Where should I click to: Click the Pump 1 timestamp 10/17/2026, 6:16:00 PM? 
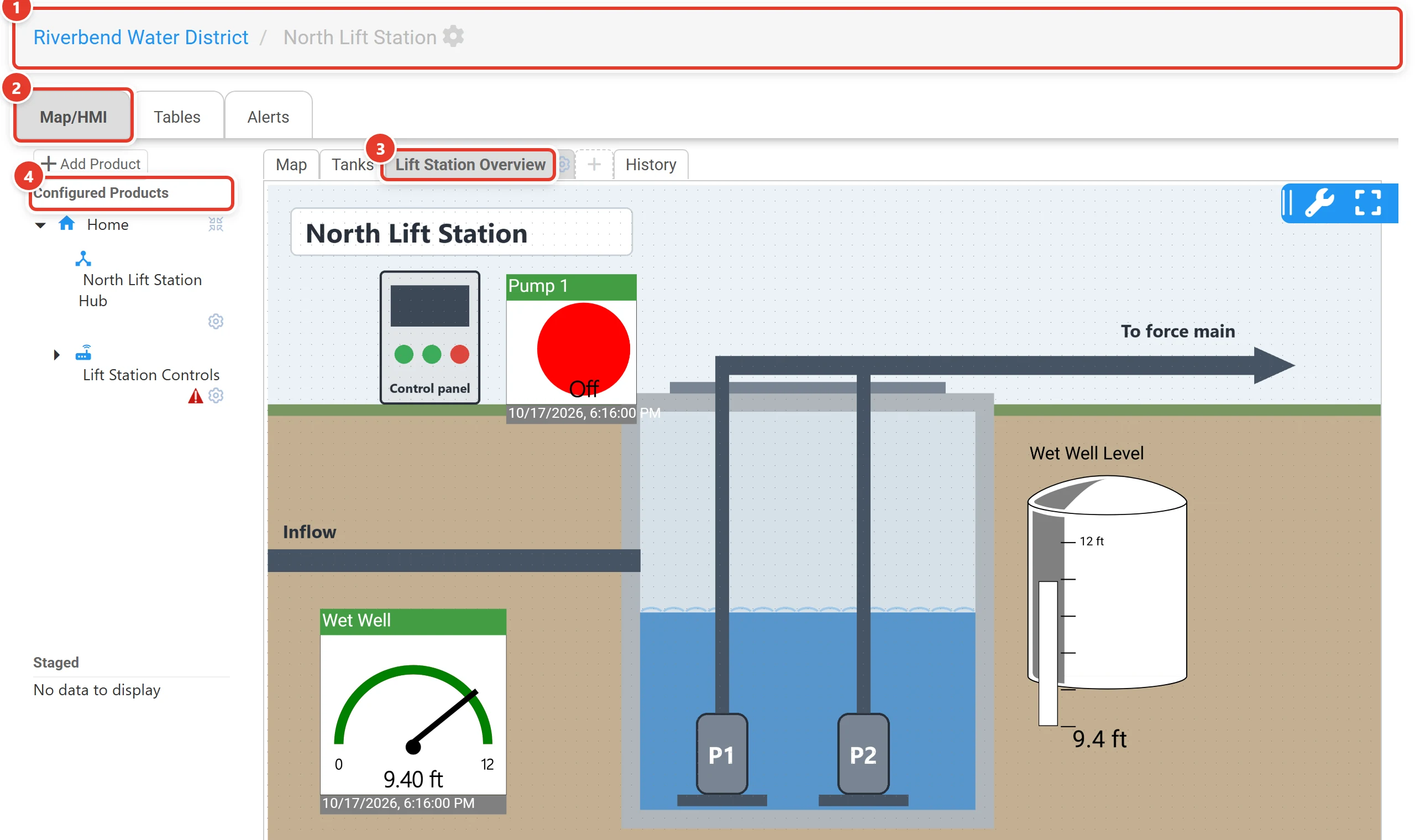point(584,413)
